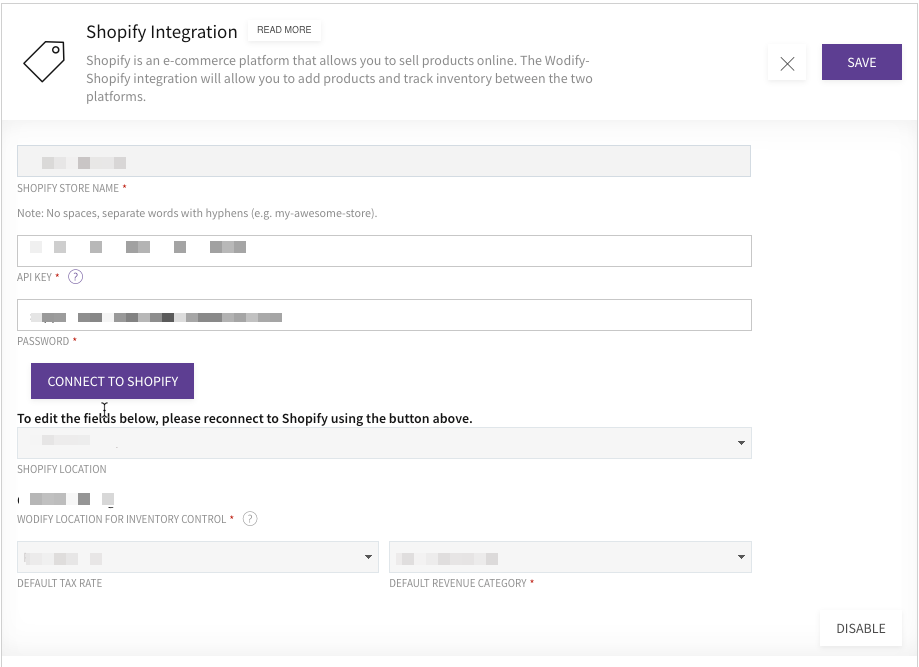Focus the Password input field
The width and height of the screenshot is (919, 667).
[384, 315]
